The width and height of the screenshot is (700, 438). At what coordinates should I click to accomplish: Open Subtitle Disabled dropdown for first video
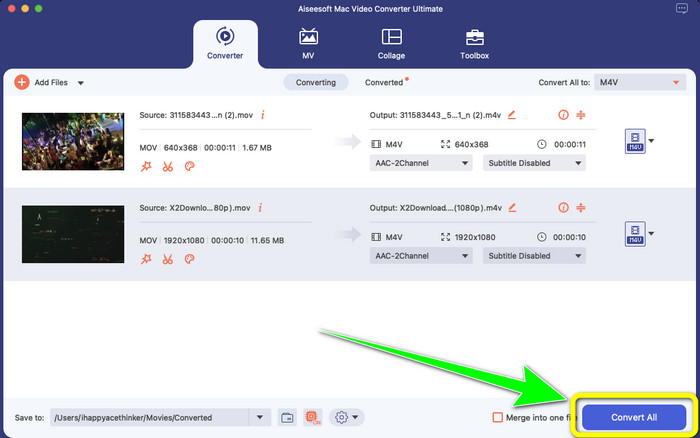pyautogui.click(x=534, y=163)
